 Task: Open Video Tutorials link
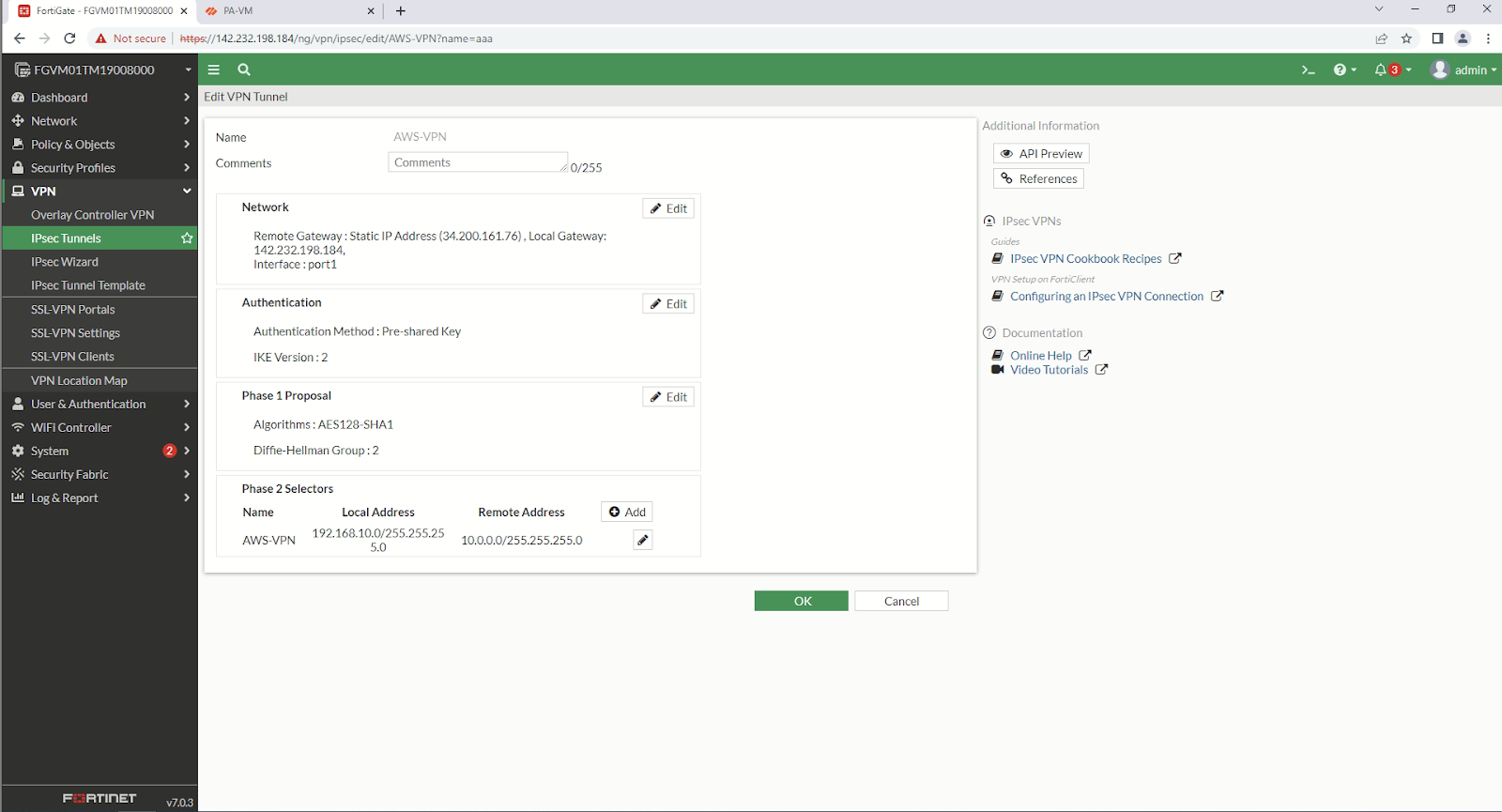(x=1050, y=370)
